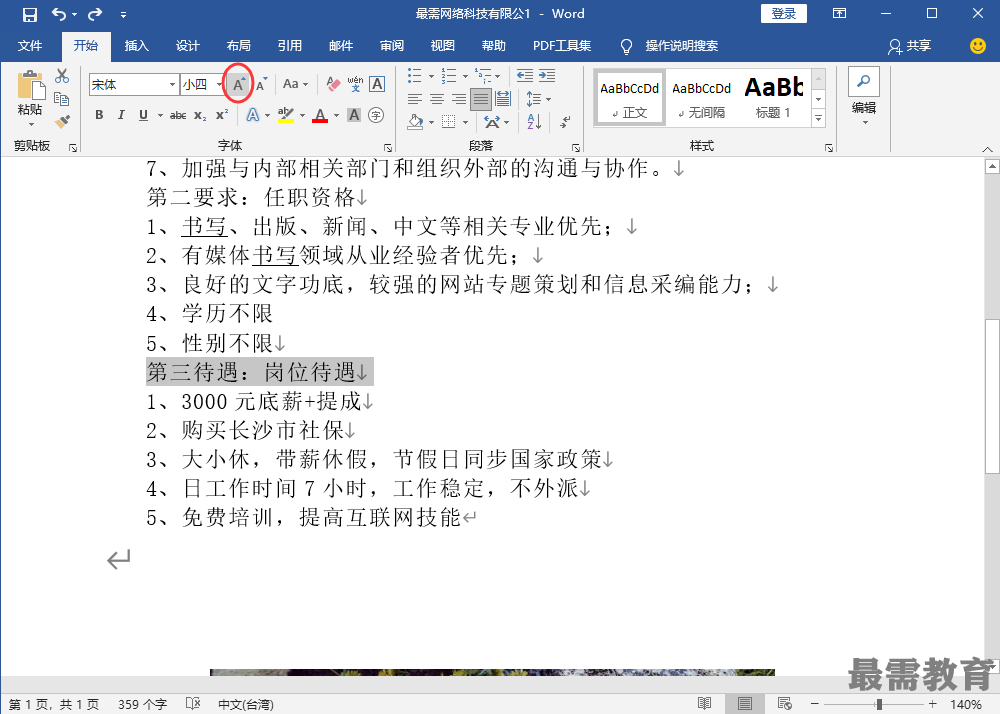Open the bullet list dropdown arrow
This screenshot has width=1000, height=714.
click(x=431, y=76)
